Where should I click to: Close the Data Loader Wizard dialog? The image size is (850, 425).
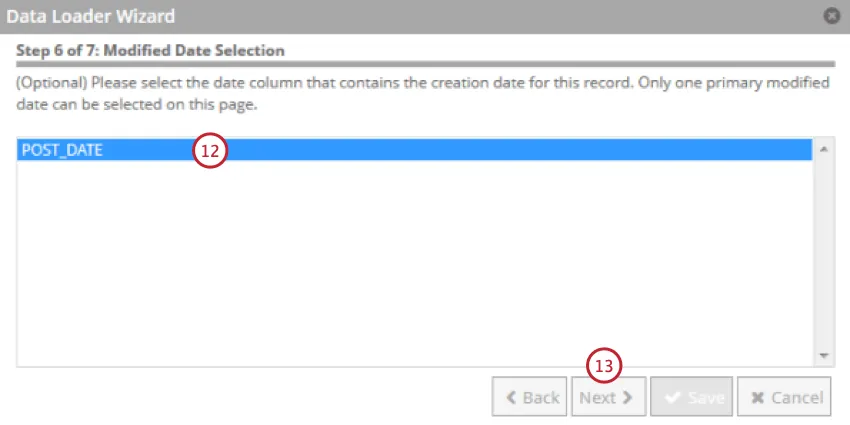tap(831, 16)
